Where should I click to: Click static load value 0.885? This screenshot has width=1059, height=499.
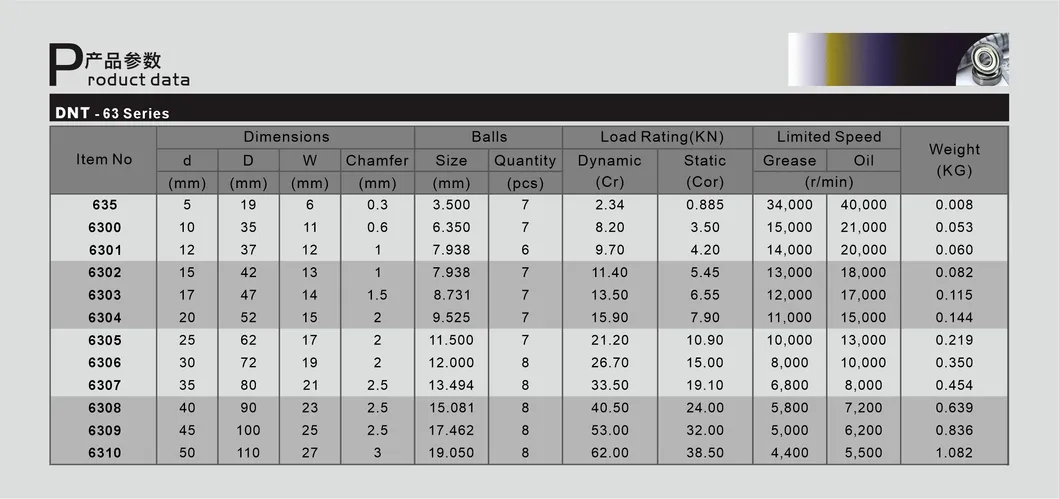click(x=705, y=205)
